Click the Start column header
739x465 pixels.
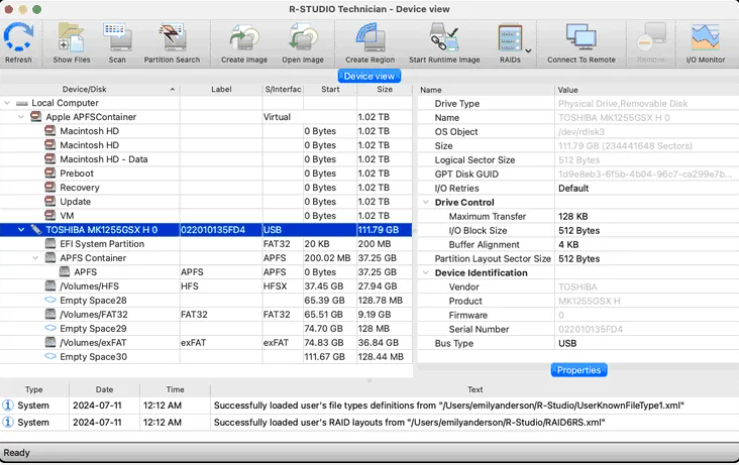330,90
